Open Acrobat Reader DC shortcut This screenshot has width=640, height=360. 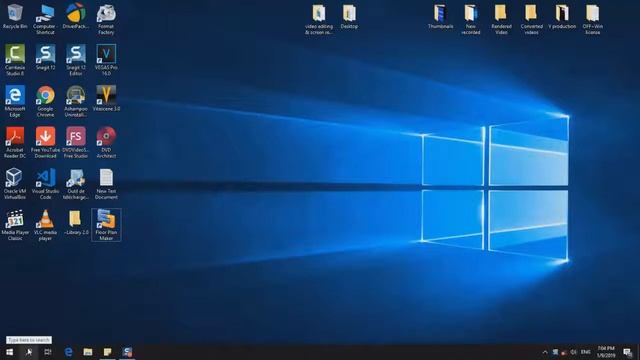[15, 142]
